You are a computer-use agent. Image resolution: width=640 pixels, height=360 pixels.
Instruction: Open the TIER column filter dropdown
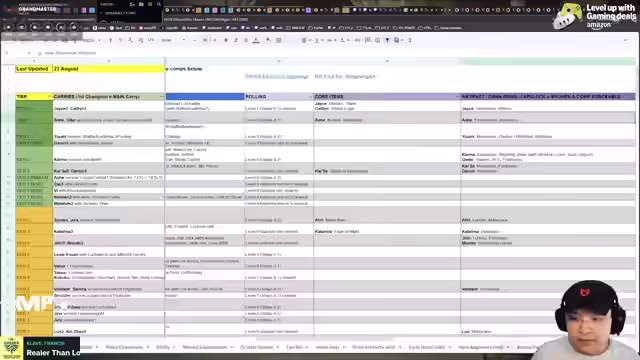click(x=50, y=97)
